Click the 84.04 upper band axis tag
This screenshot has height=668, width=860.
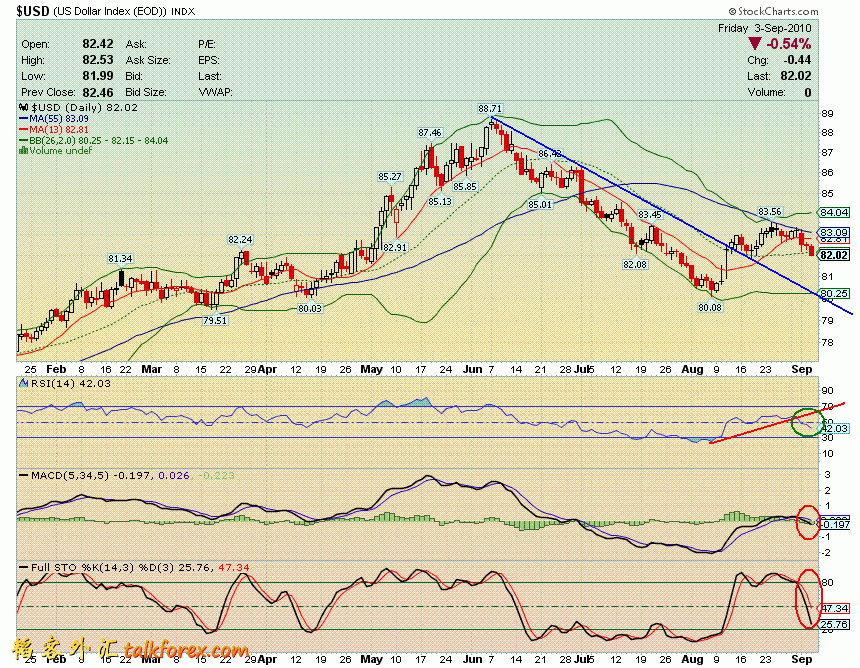[x=834, y=212]
